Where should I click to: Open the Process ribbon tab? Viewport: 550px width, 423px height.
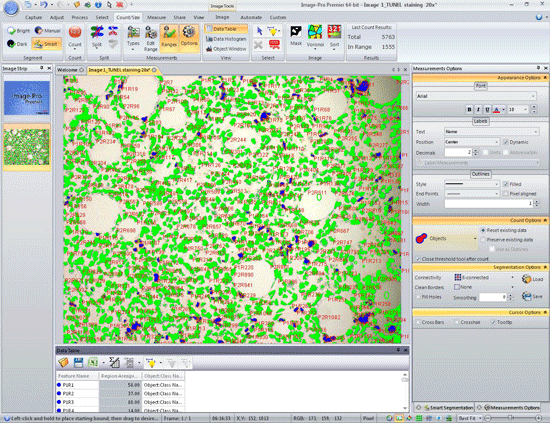pos(80,17)
